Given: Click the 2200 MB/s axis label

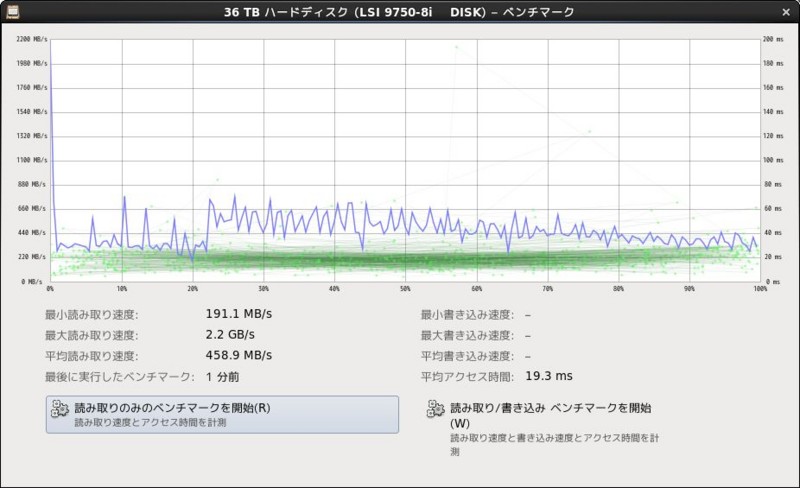Looking at the screenshot, I should [x=32, y=39].
